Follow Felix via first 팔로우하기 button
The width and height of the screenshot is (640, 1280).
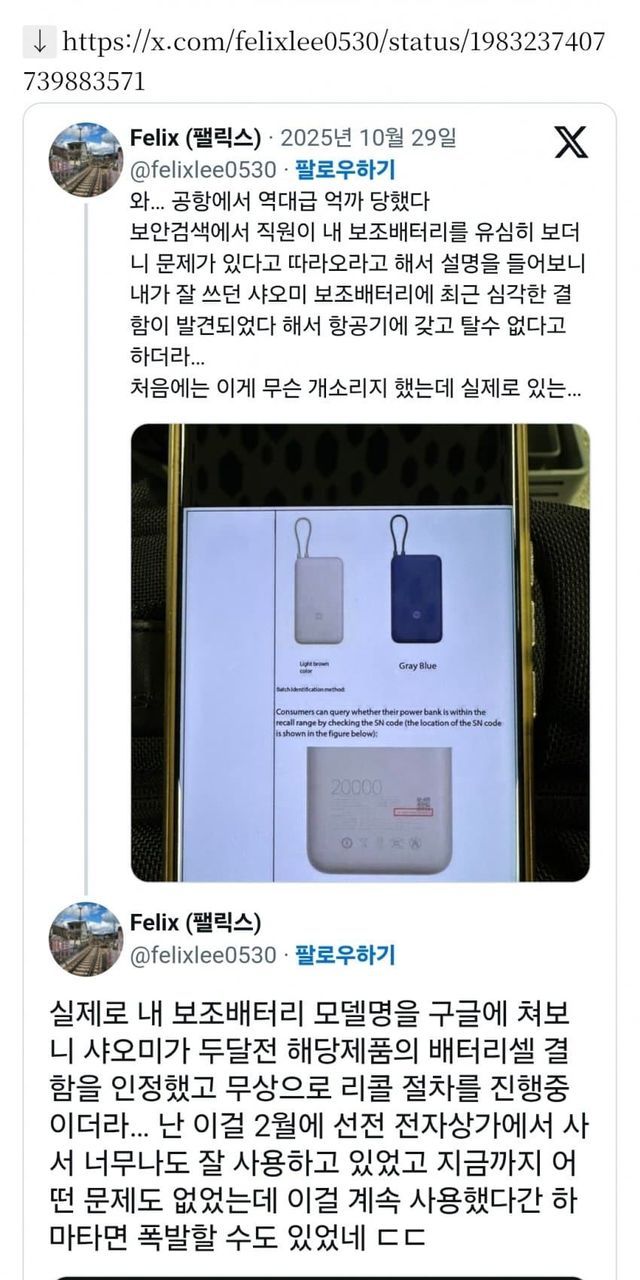[x=345, y=168]
